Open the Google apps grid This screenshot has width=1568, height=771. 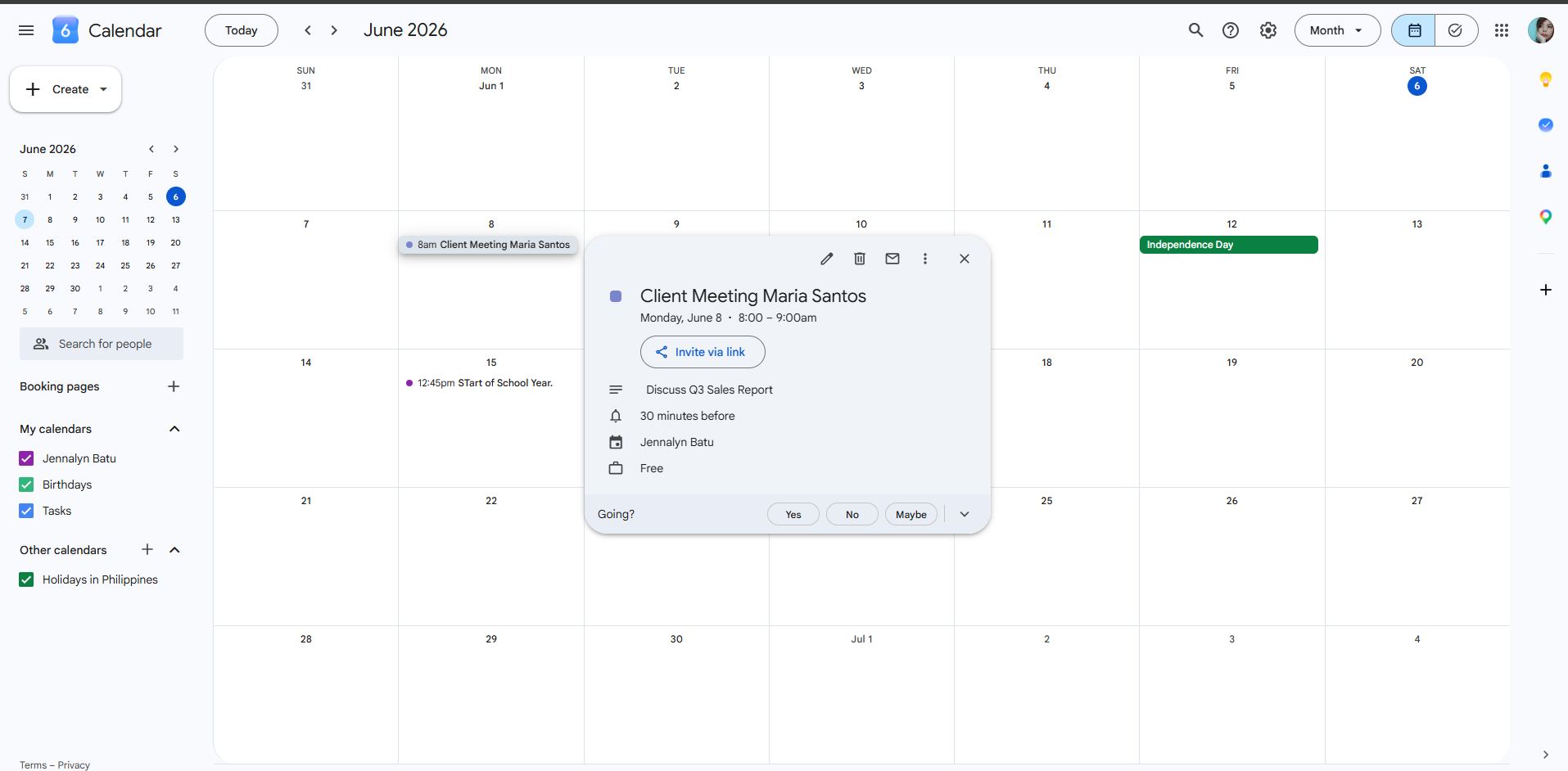[x=1502, y=30]
